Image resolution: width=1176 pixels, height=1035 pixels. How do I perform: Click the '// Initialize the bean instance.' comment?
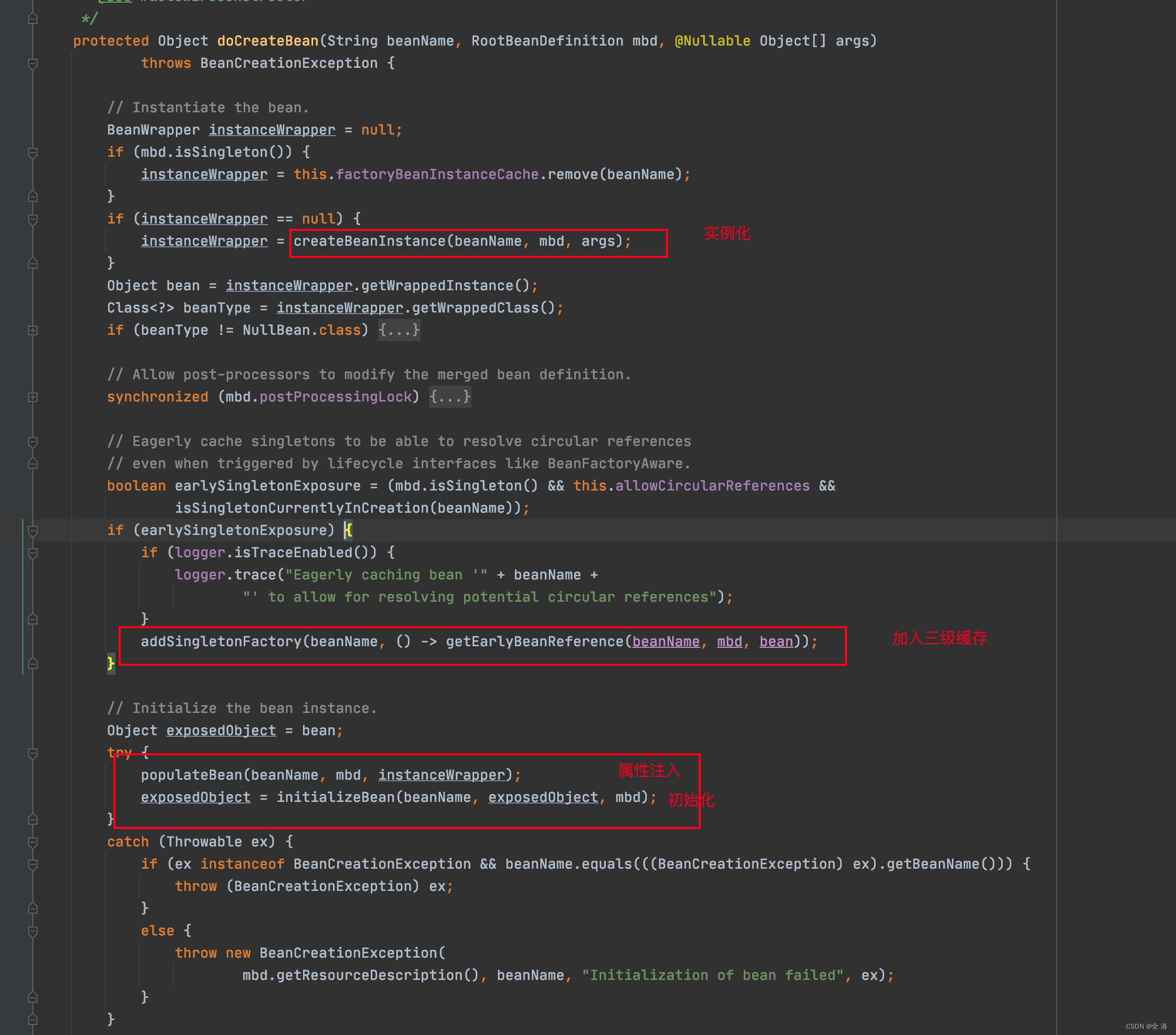242,708
